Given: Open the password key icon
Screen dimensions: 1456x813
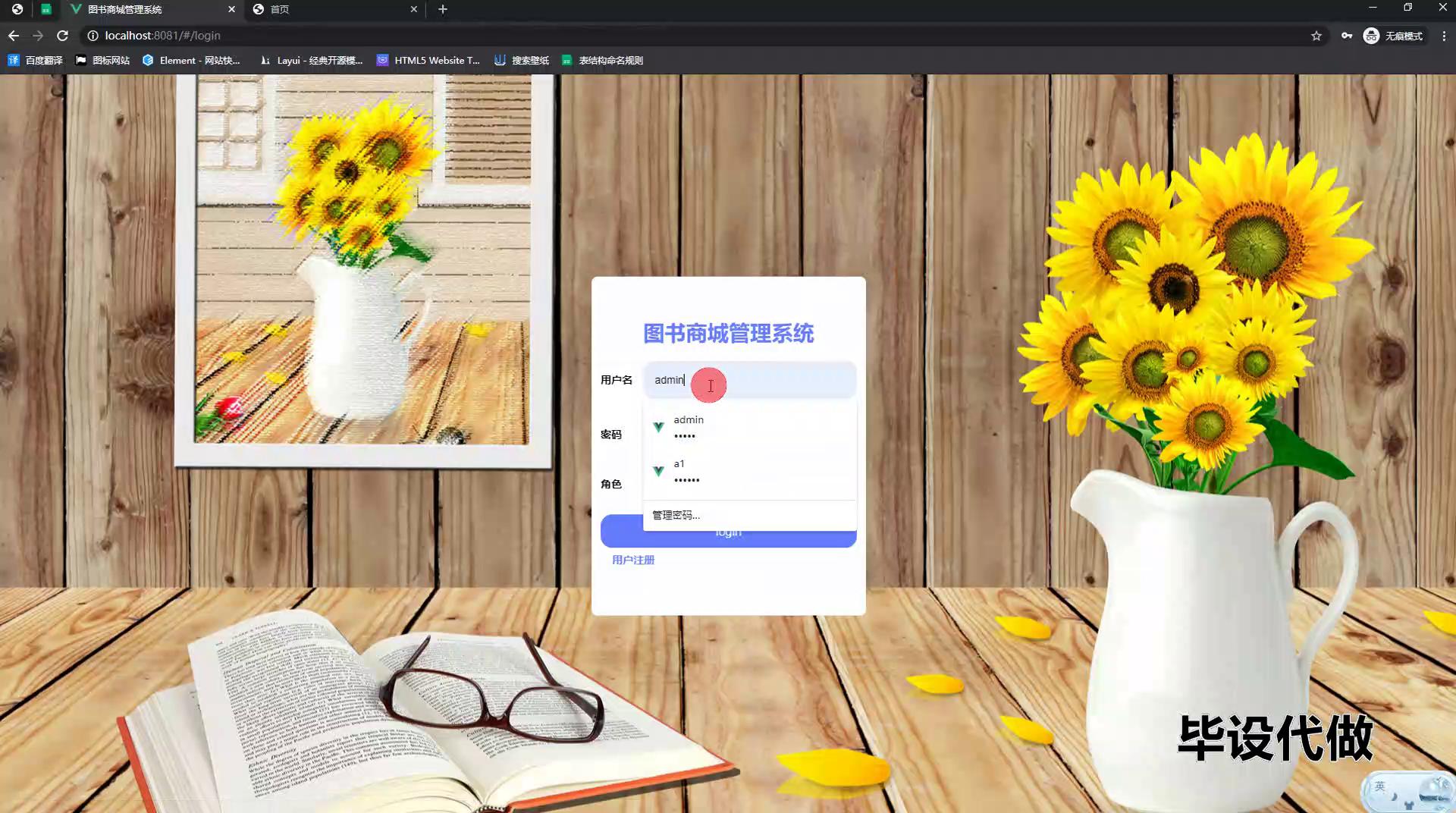Looking at the screenshot, I should click(1347, 36).
